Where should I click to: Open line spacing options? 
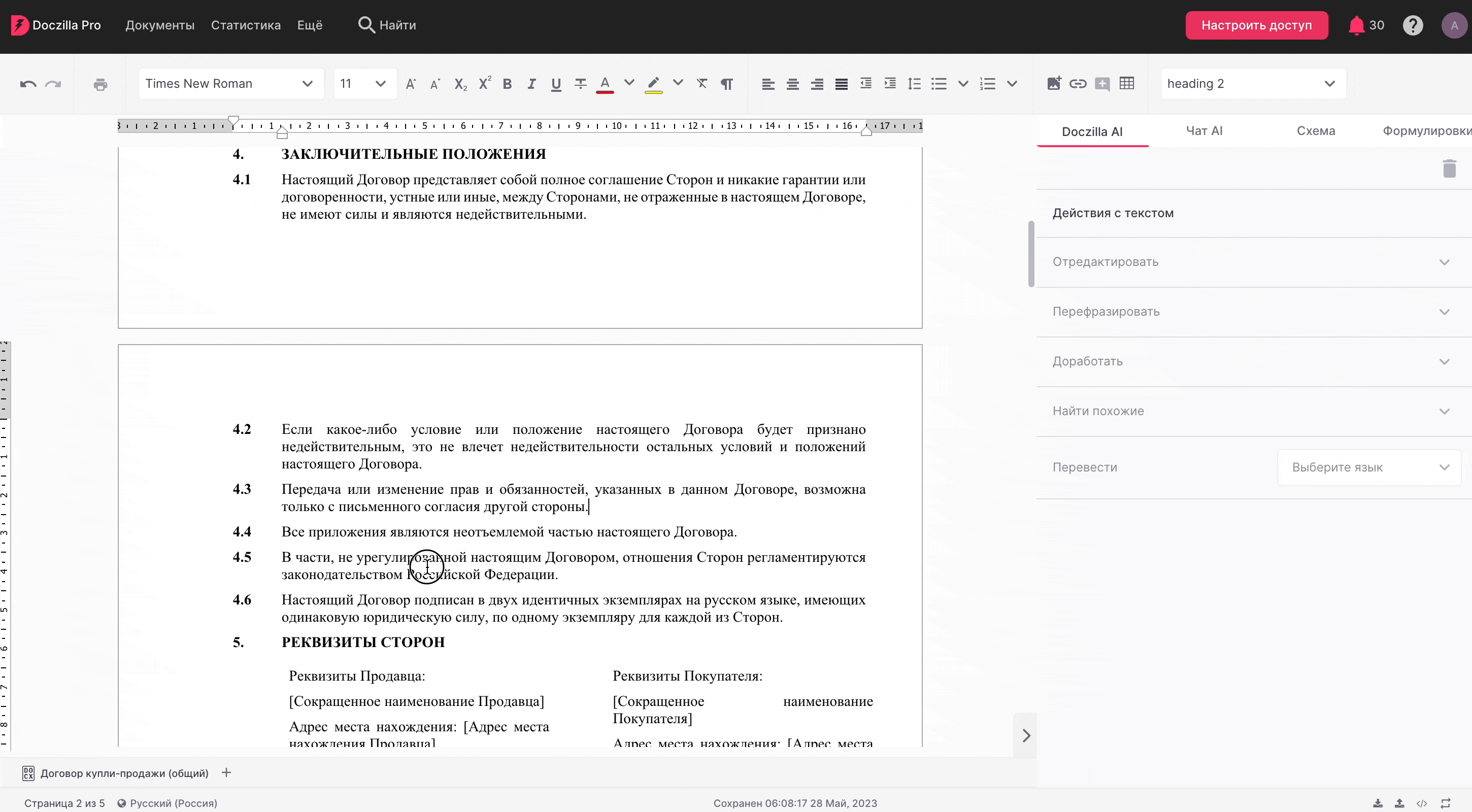click(x=914, y=84)
